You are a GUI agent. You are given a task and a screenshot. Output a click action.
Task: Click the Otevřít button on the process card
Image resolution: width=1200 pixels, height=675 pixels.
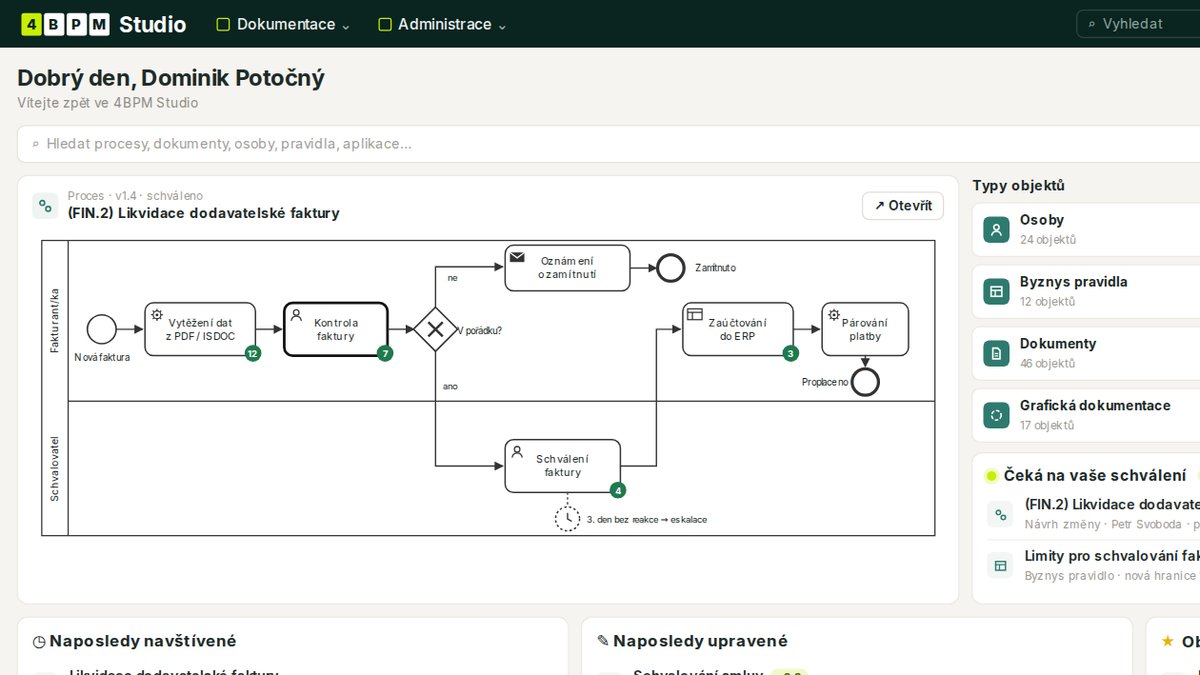[x=903, y=206]
